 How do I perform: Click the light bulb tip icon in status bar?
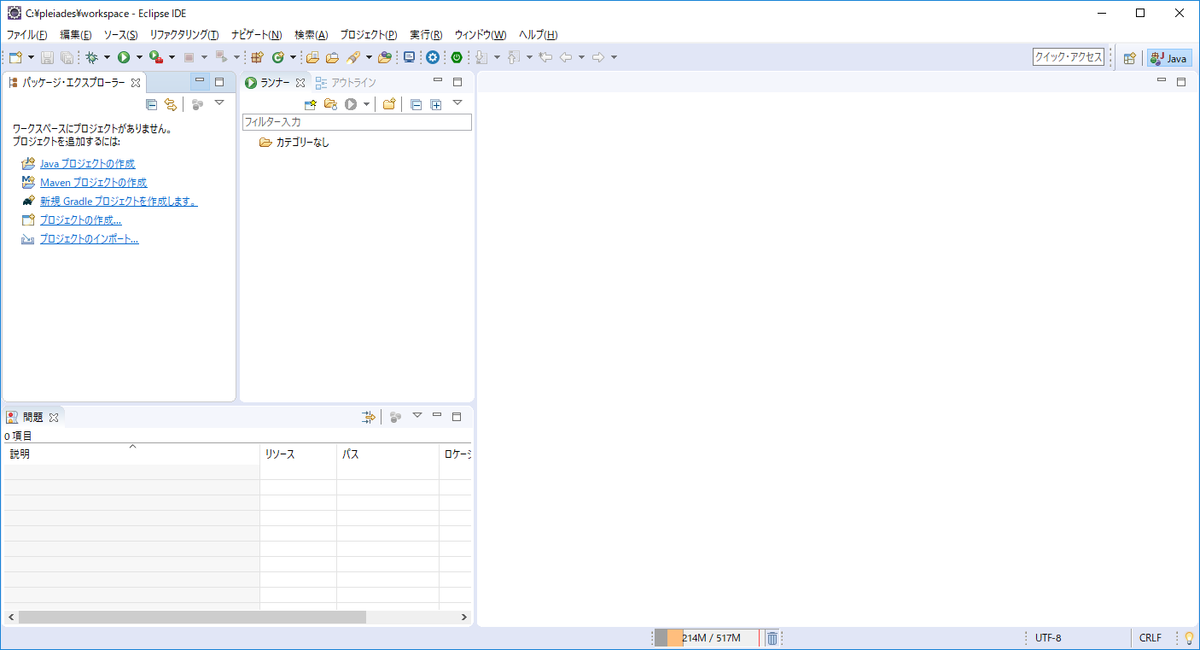tap(1189, 638)
